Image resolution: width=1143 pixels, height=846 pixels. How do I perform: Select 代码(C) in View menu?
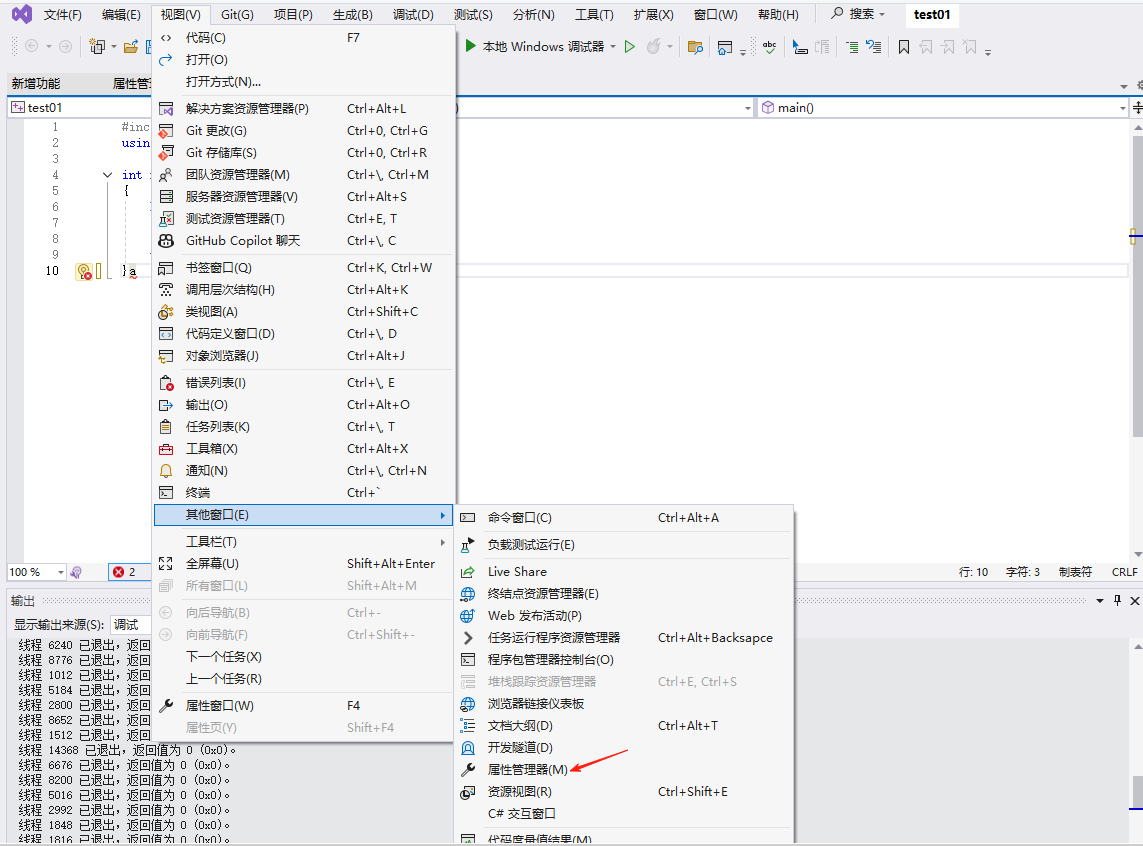point(303,37)
